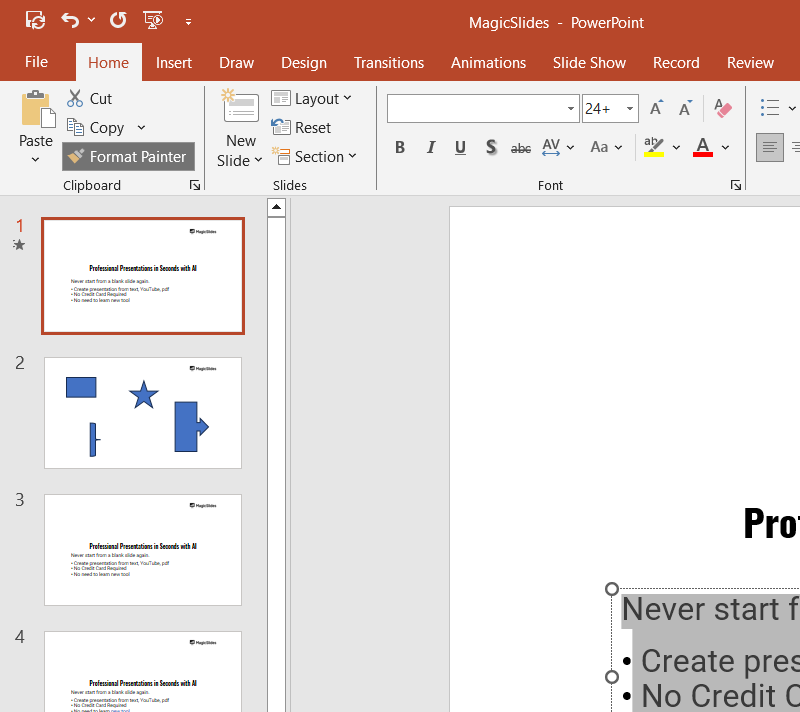This screenshot has height=712, width=800.
Task: Open the font size dropdown
Action: pyautogui.click(x=630, y=109)
